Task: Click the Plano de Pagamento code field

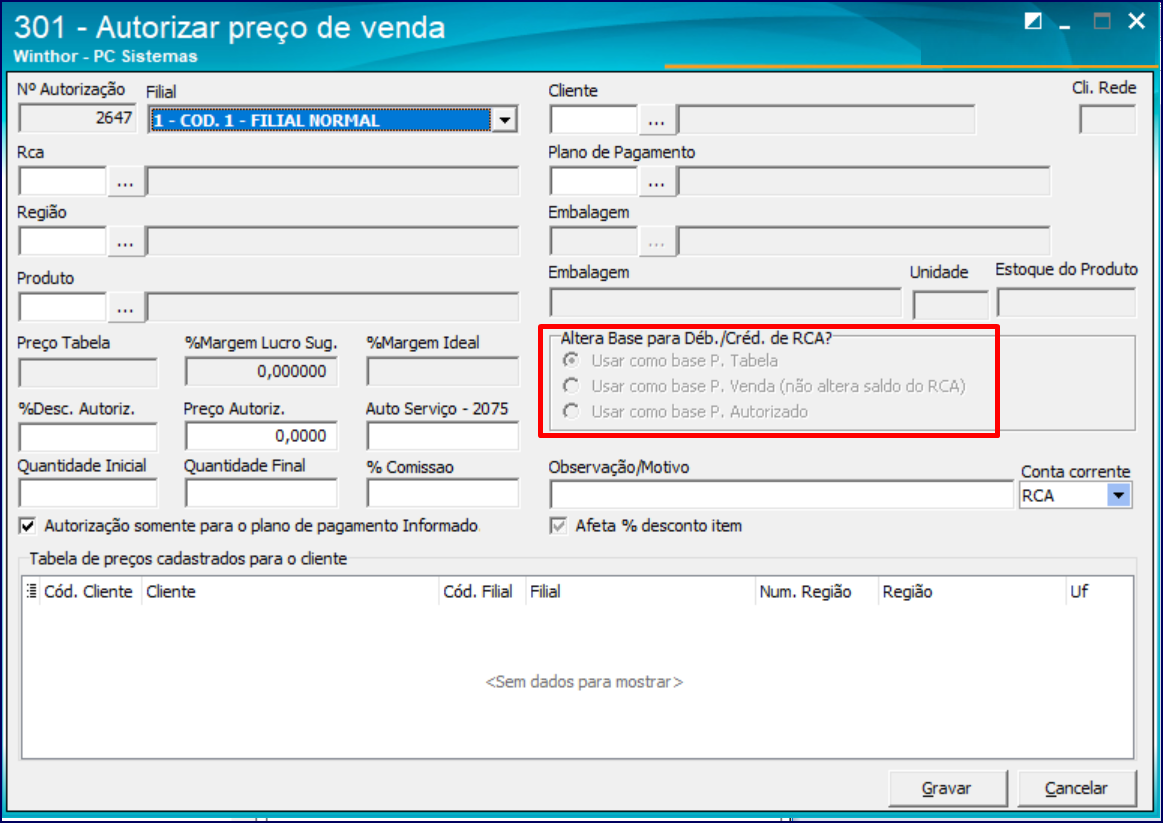Action: pyautogui.click(x=593, y=181)
